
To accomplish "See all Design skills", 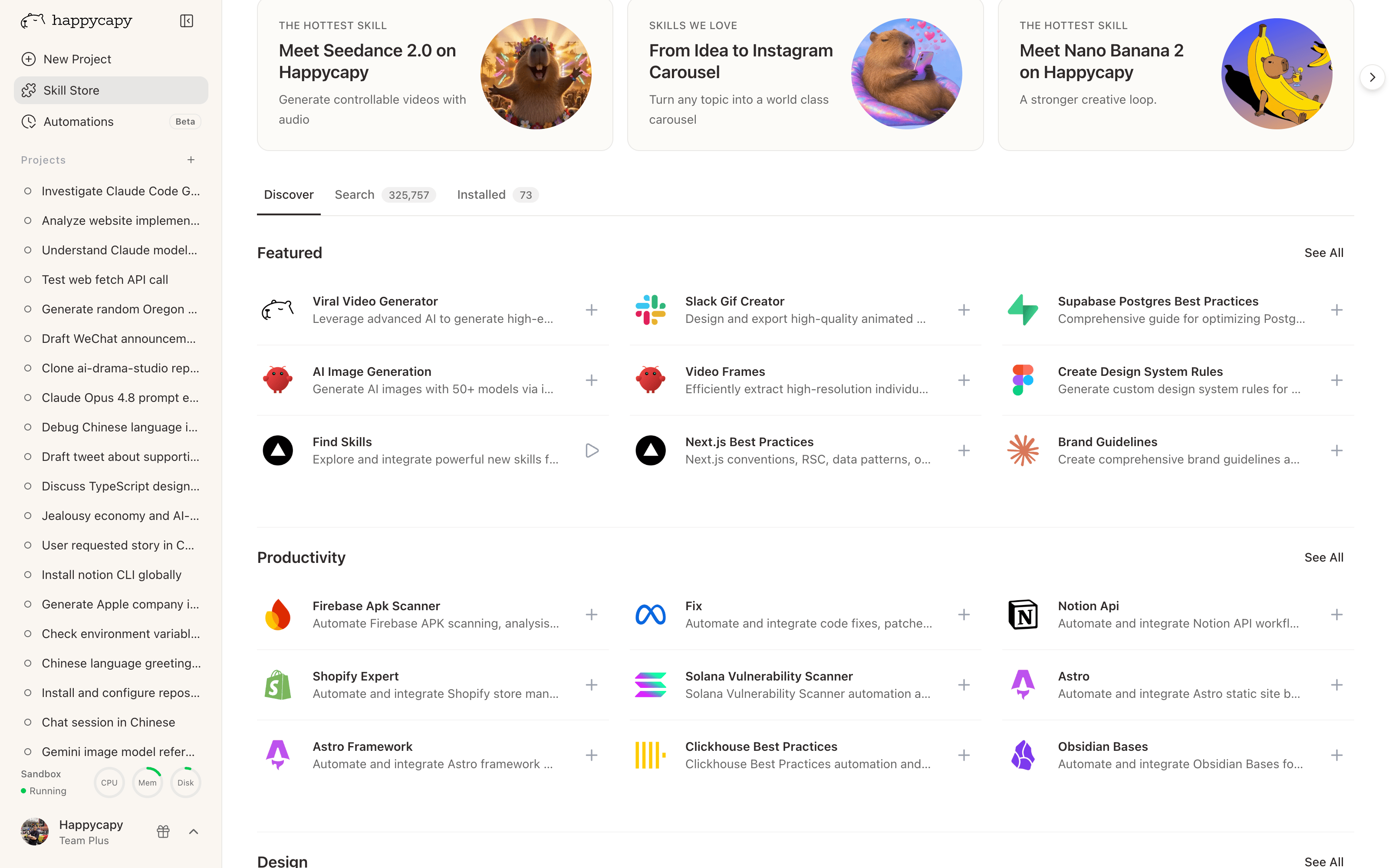I will point(1323,861).
